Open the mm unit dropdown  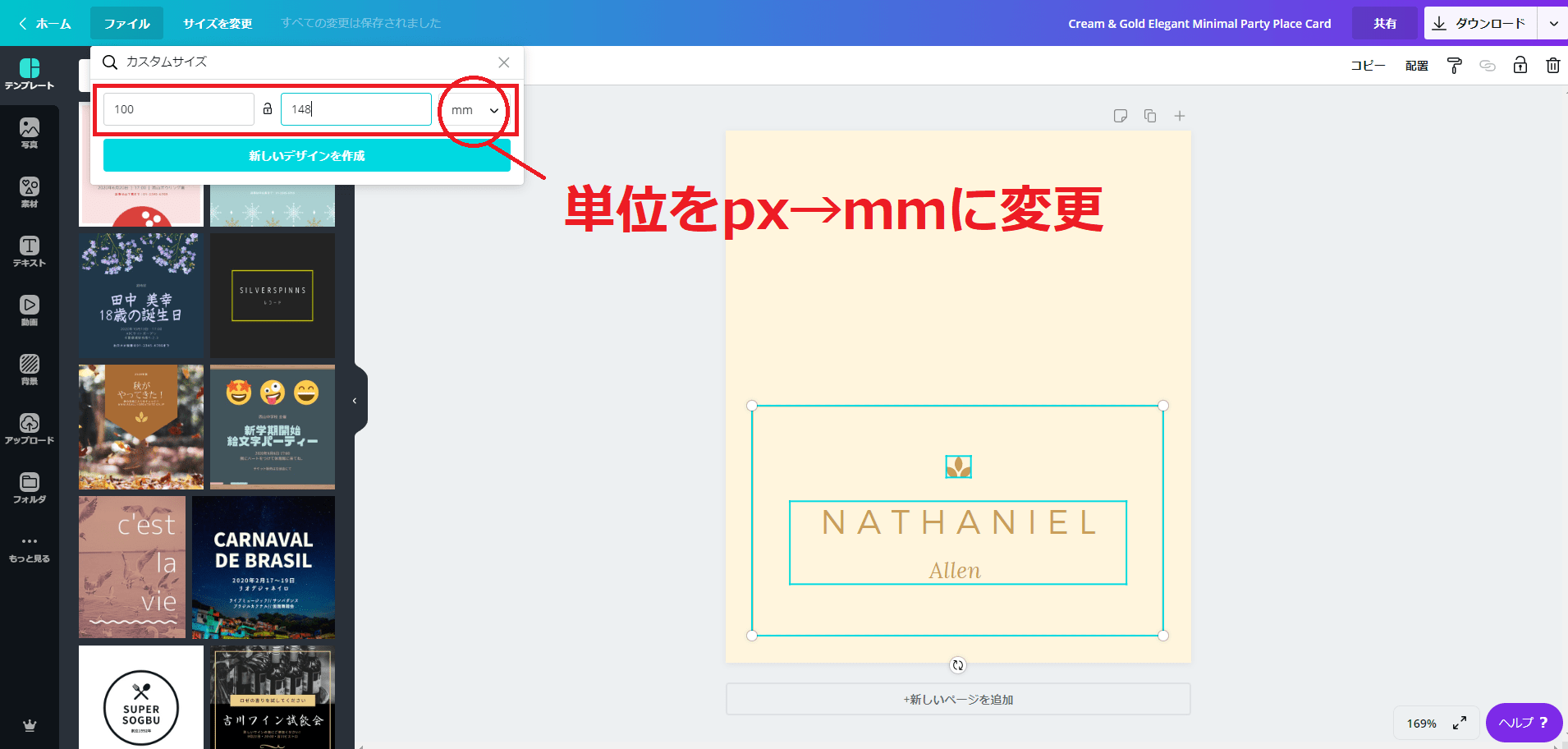click(x=475, y=110)
